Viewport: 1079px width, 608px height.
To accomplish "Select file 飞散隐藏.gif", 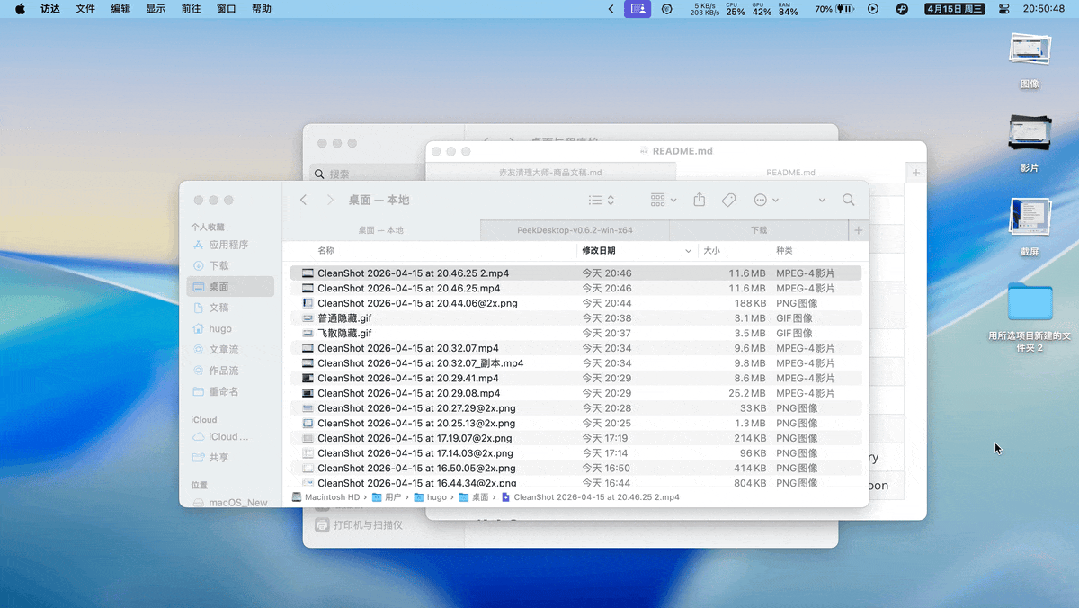I will (x=575, y=333).
